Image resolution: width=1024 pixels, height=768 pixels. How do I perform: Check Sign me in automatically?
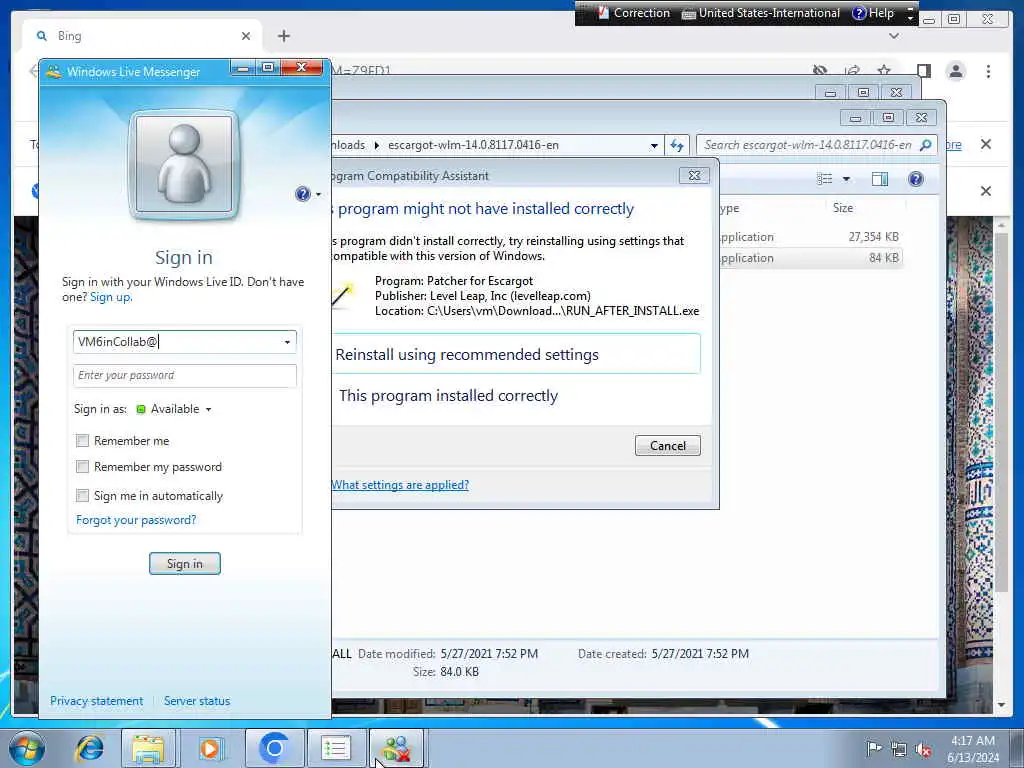pos(82,496)
